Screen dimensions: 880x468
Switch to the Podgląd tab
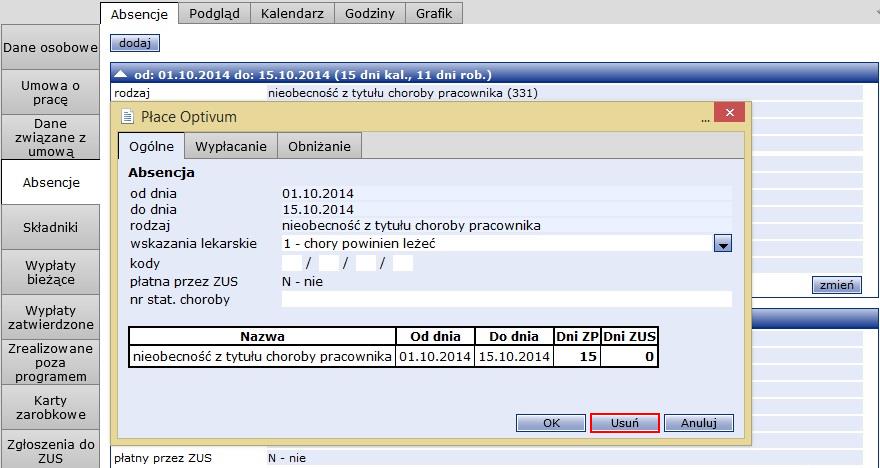214,13
